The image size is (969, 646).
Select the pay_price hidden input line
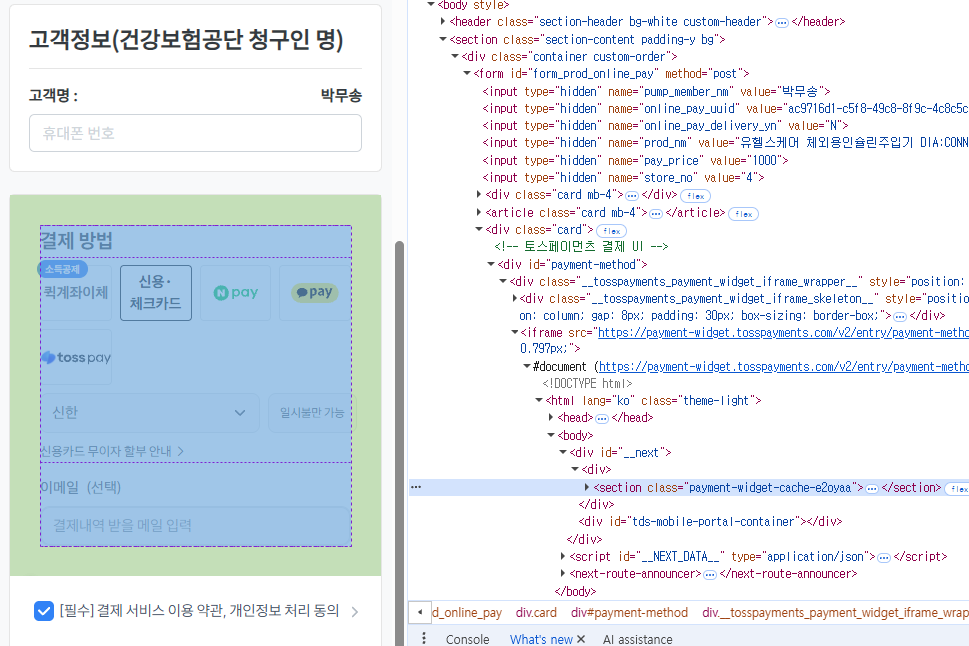(x=635, y=160)
